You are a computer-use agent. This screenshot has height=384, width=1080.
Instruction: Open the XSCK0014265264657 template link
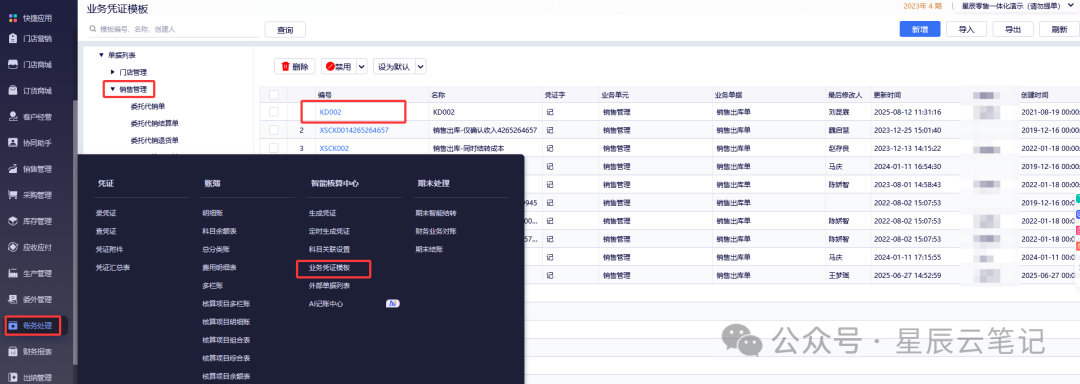tap(354, 129)
